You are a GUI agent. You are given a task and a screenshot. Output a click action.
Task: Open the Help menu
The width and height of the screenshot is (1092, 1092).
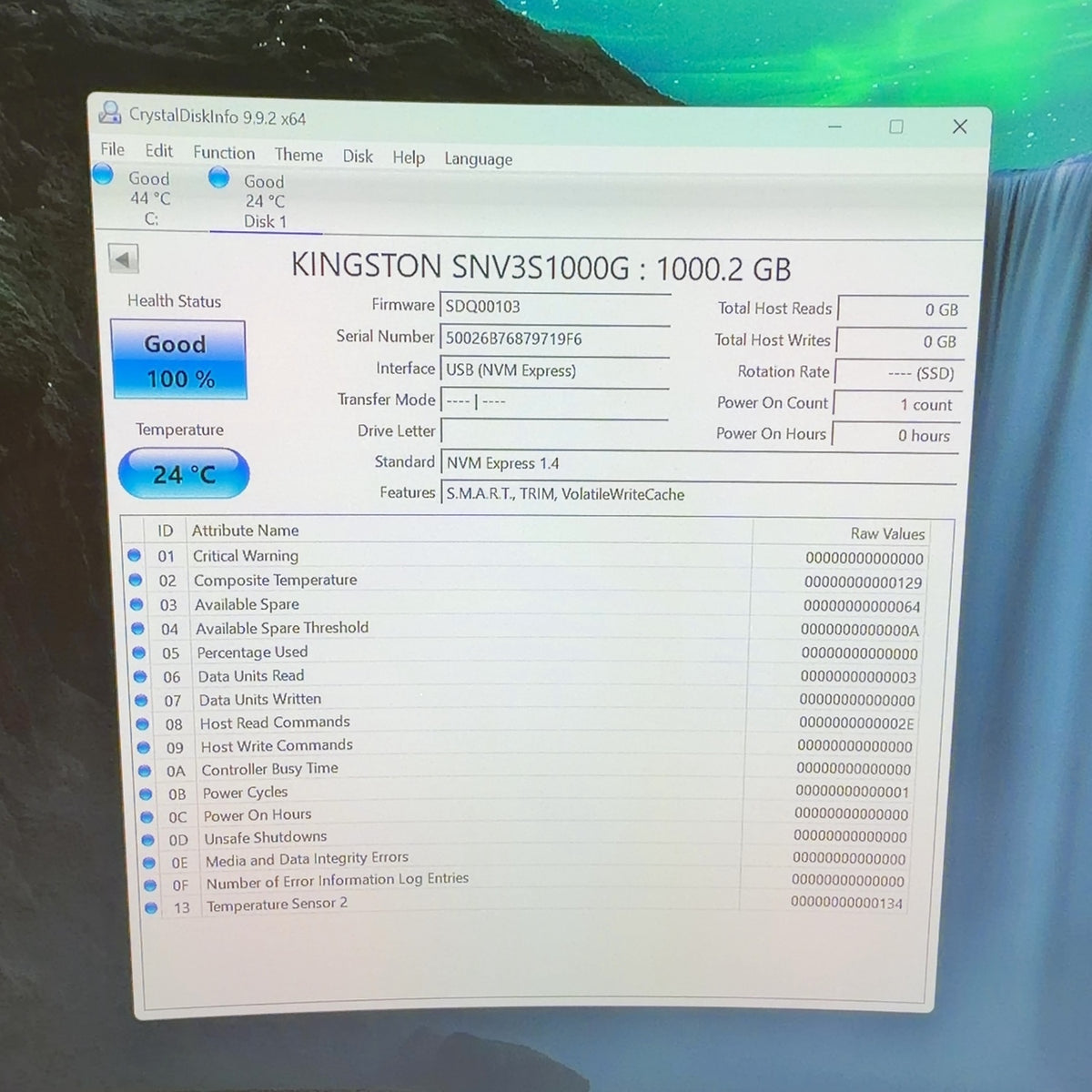[x=409, y=157]
